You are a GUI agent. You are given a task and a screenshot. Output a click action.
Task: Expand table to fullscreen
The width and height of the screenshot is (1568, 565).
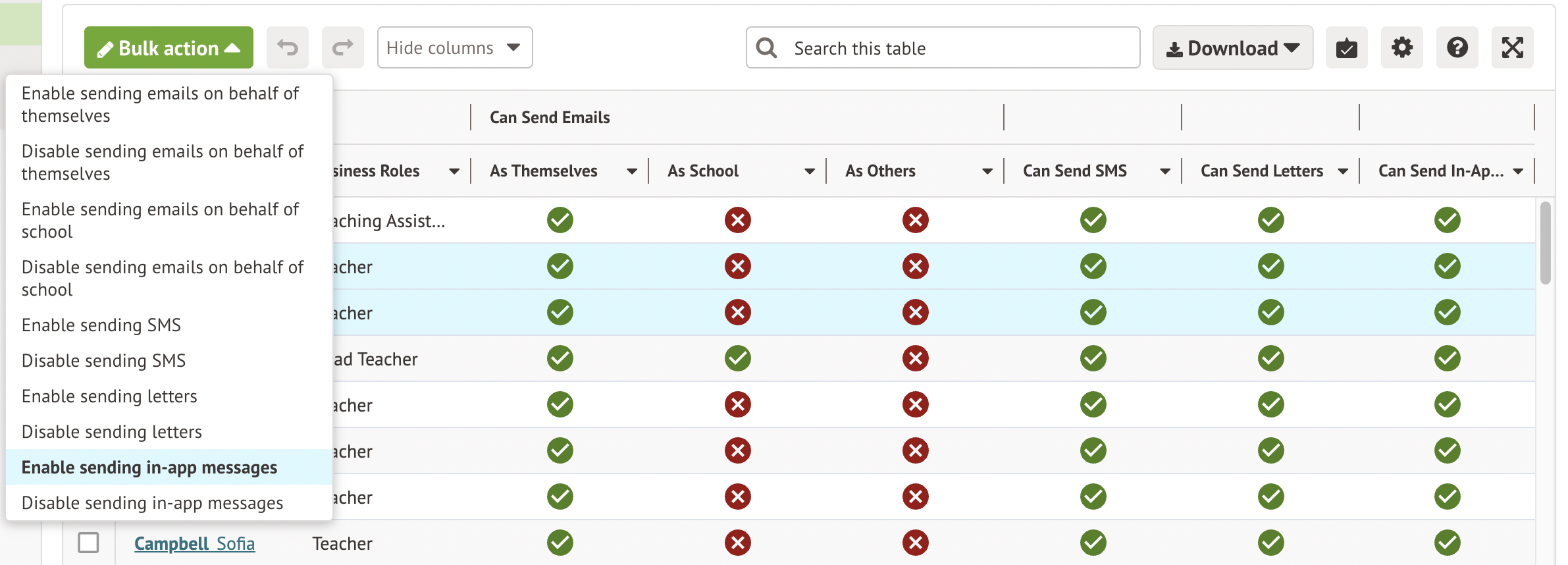pos(1512,47)
